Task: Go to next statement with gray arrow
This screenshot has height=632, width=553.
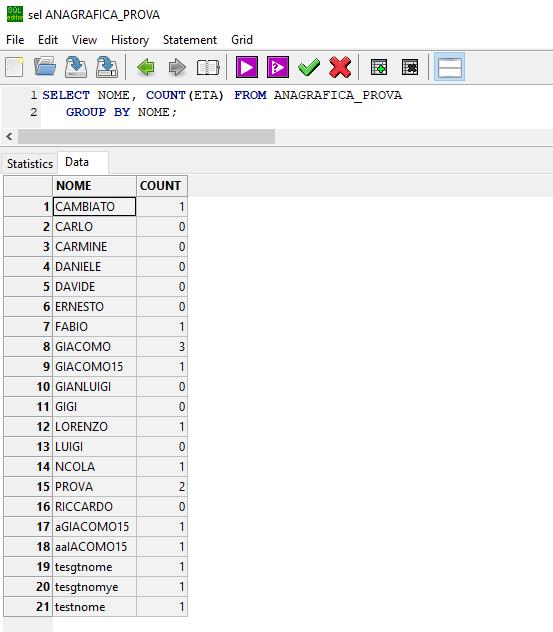Action: pos(177,67)
